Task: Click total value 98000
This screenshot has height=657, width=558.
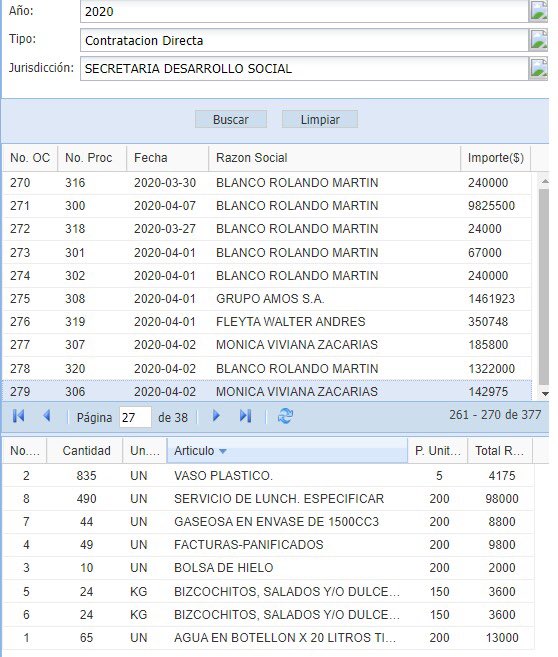Action: pyautogui.click(x=502, y=499)
